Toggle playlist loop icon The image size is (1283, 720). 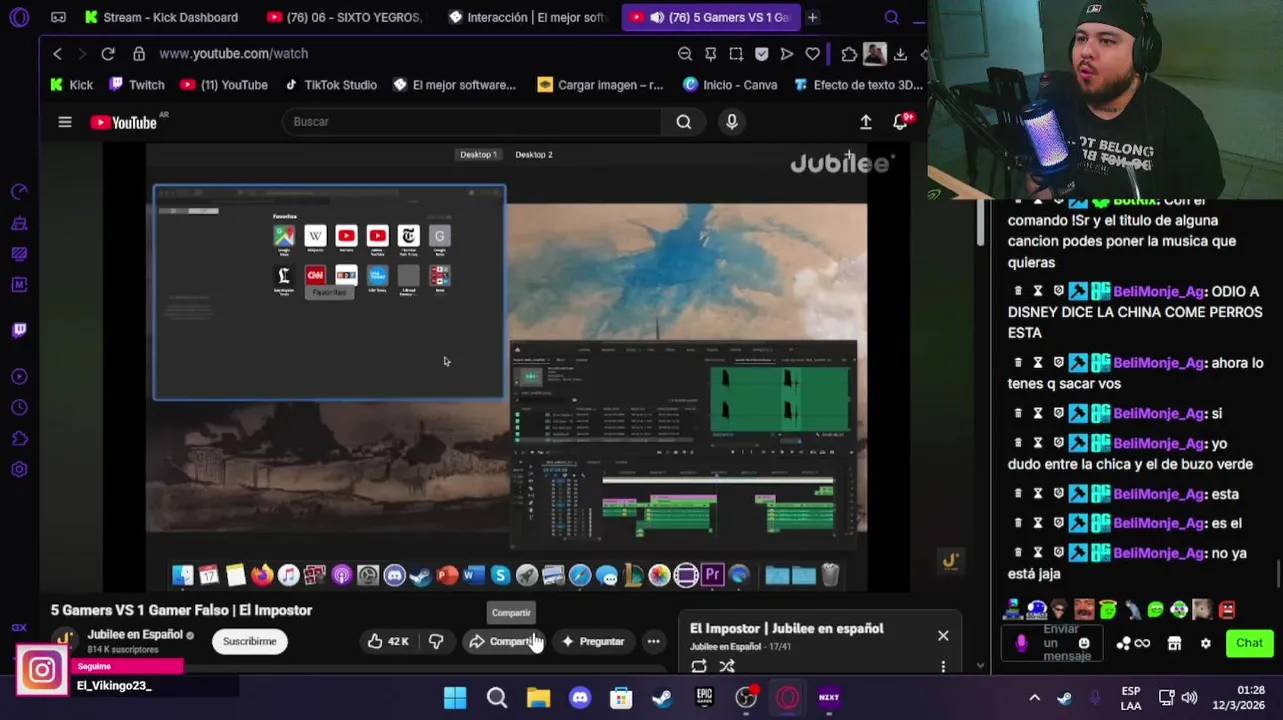coord(699,666)
